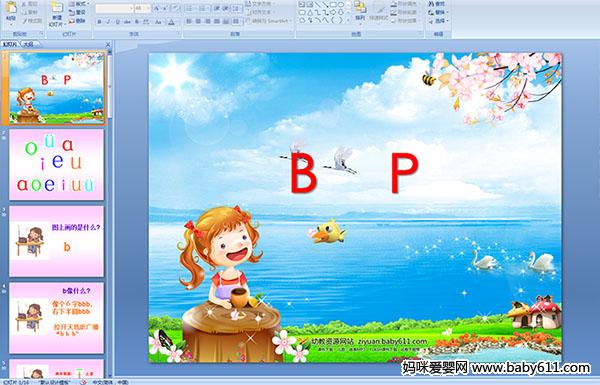
Task: Open the Convert to SmartArt dropdown
Action: (x=269, y=21)
